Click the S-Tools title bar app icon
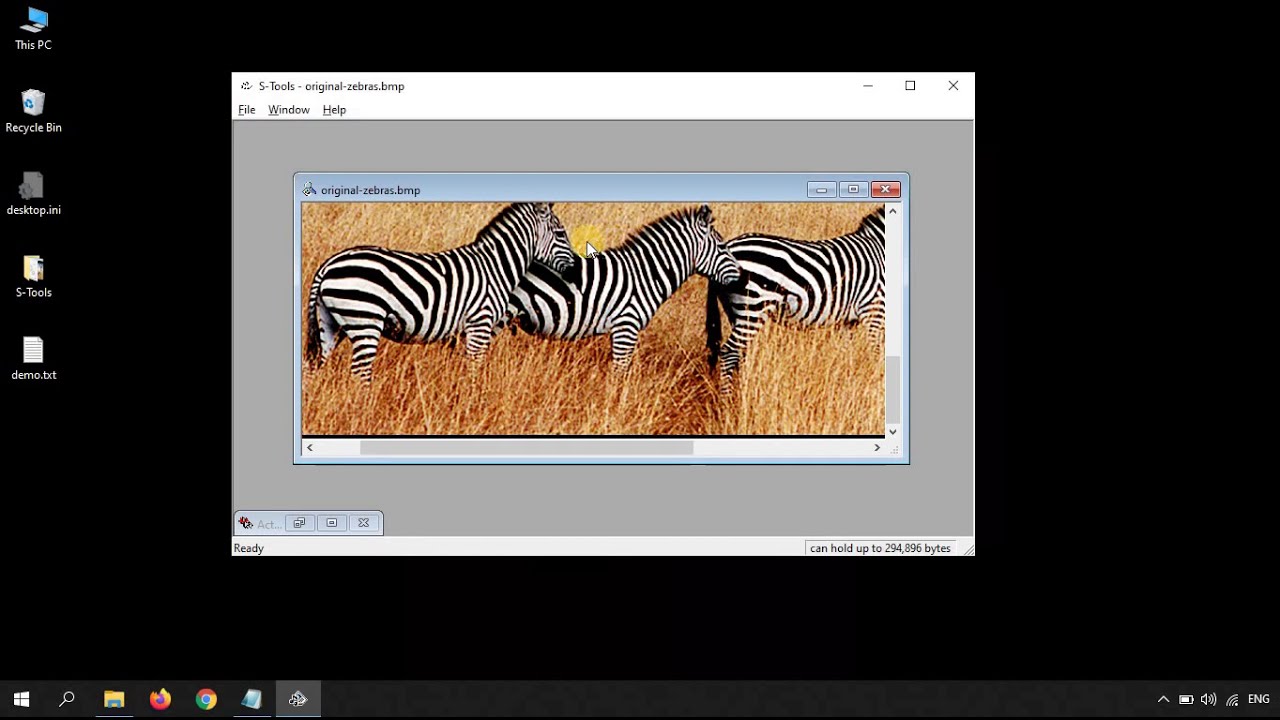Viewport: 1280px width, 720px height. click(x=246, y=86)
